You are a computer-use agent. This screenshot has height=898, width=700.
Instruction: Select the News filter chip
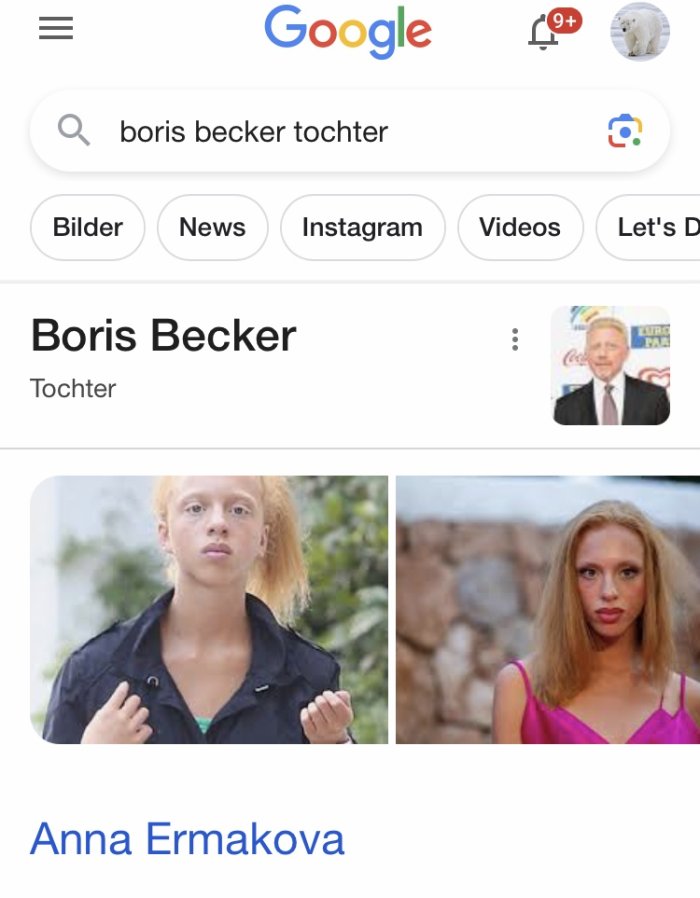pos(213,227)
